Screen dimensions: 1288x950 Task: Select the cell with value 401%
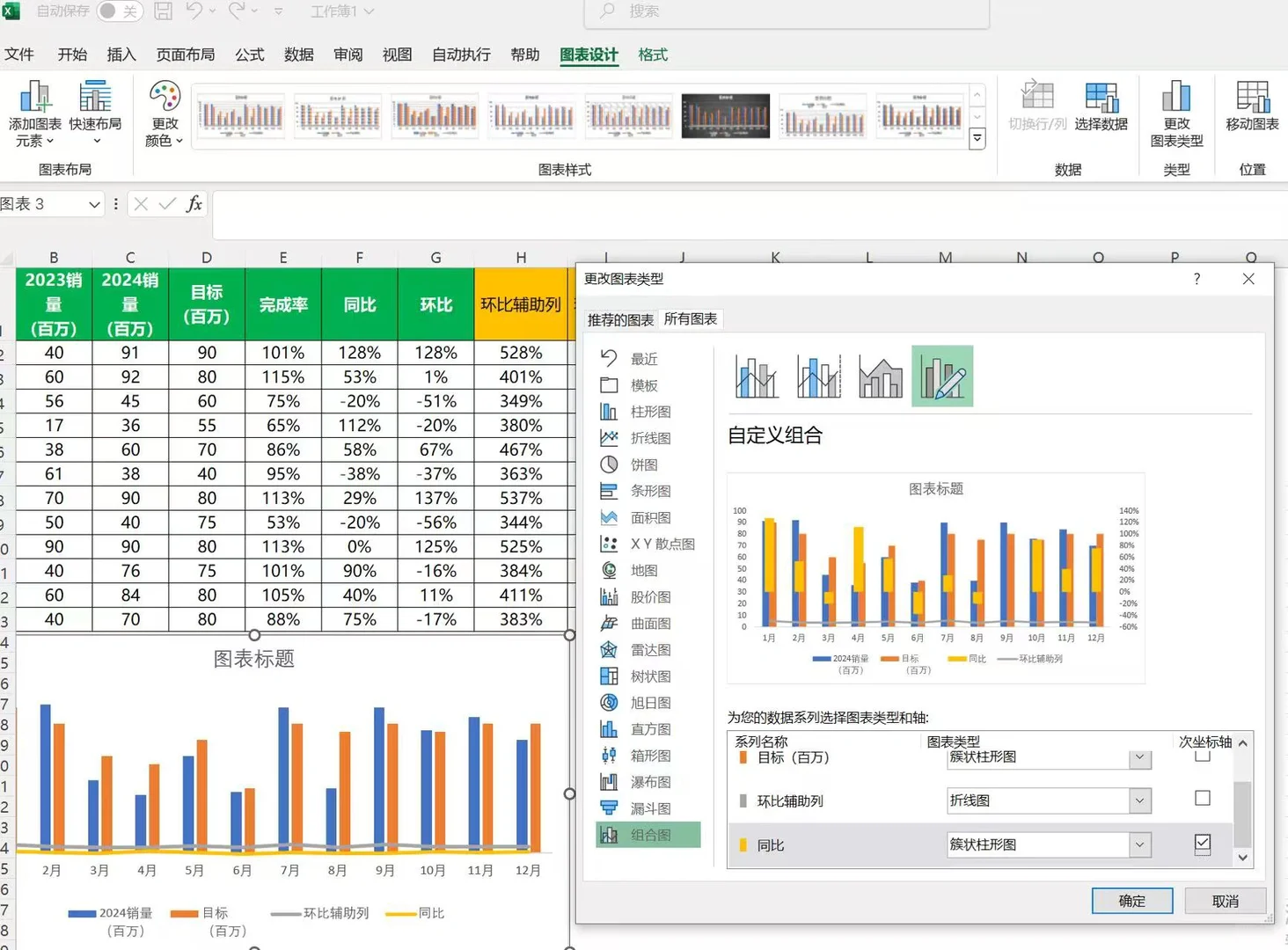[x=521, y=377]
